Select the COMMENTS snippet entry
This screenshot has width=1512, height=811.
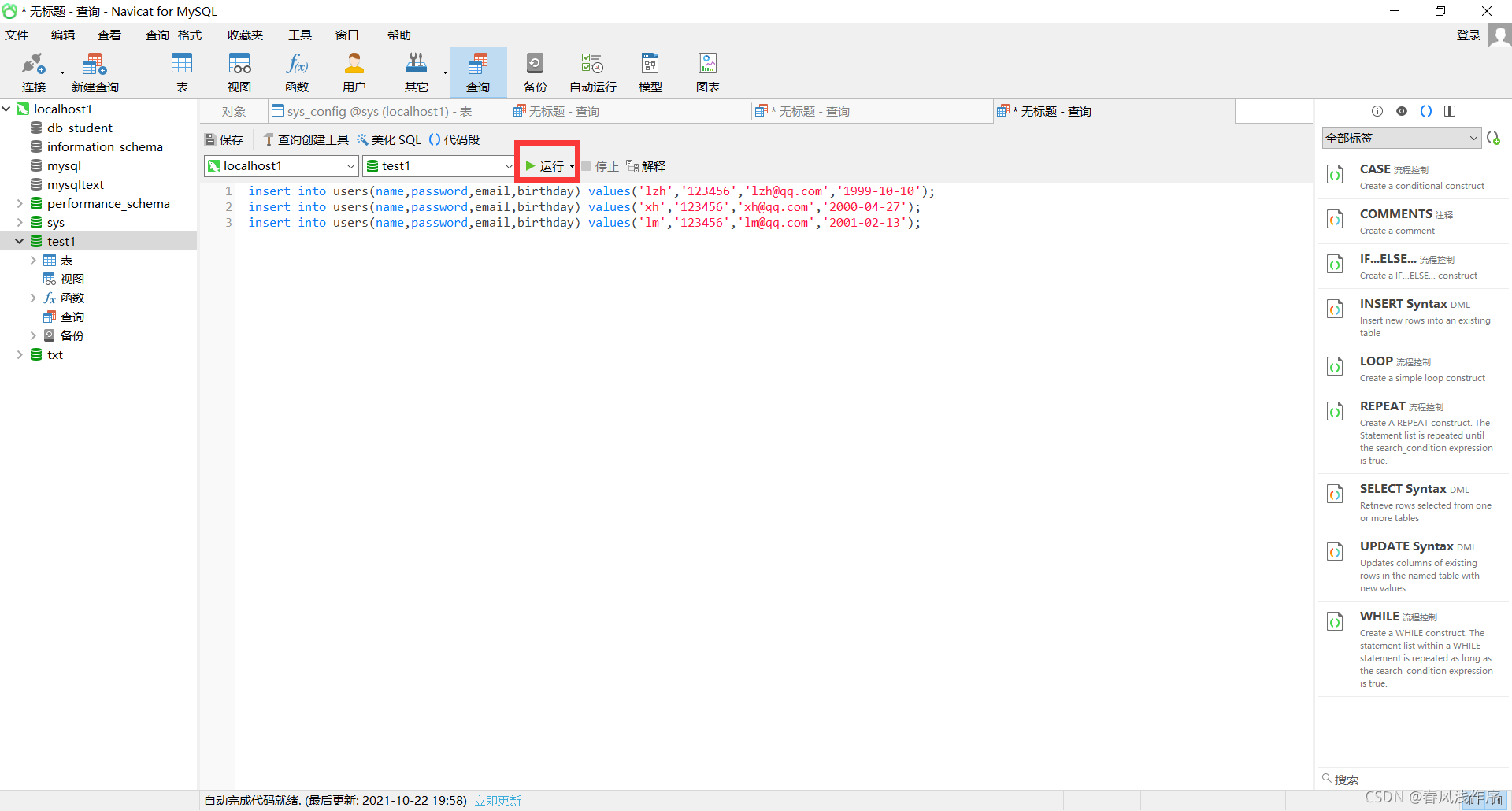1414,221
